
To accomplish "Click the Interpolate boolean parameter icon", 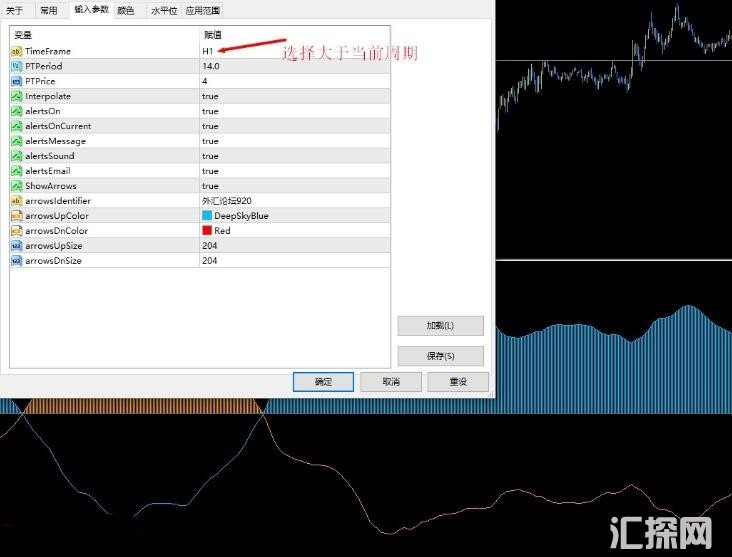I will pos(16,96).
